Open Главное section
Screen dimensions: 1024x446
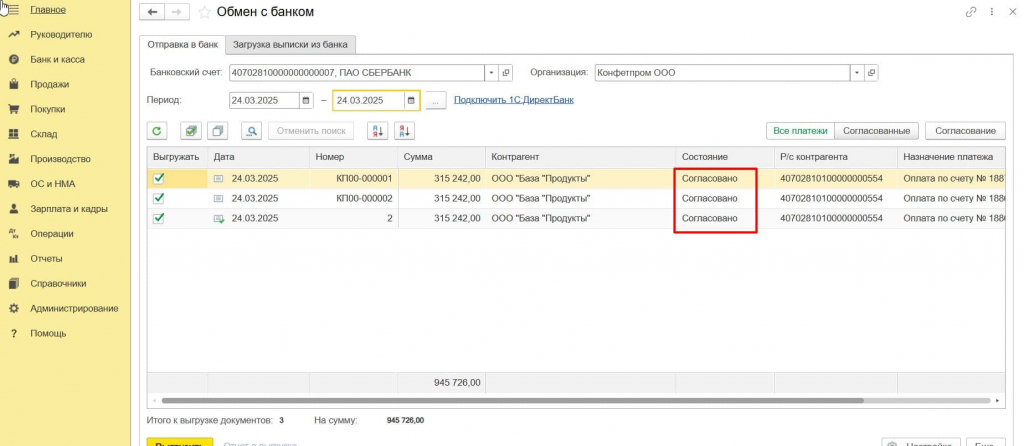click(x=48, y=10)
